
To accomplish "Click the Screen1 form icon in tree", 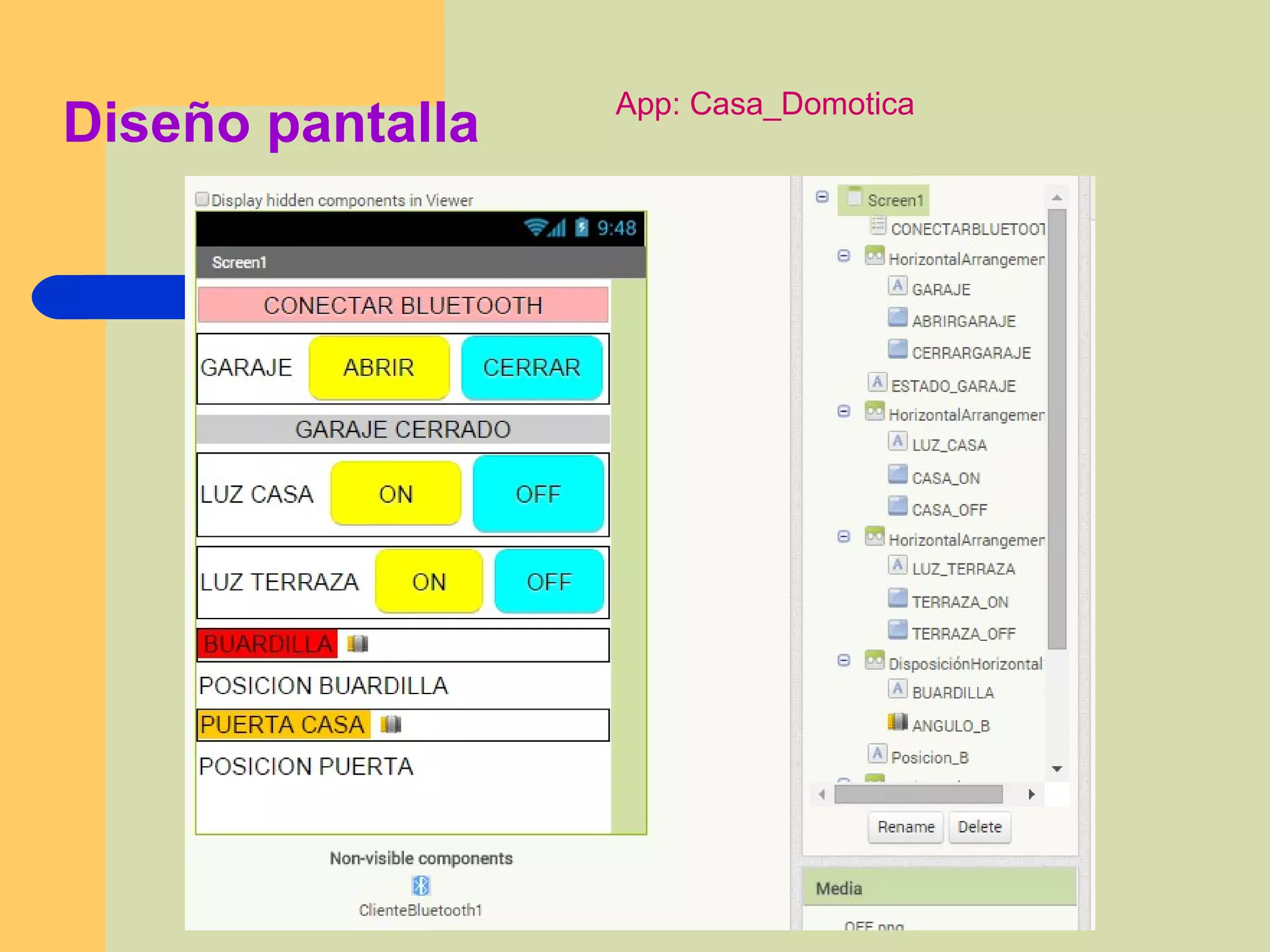I will (855, 196).
